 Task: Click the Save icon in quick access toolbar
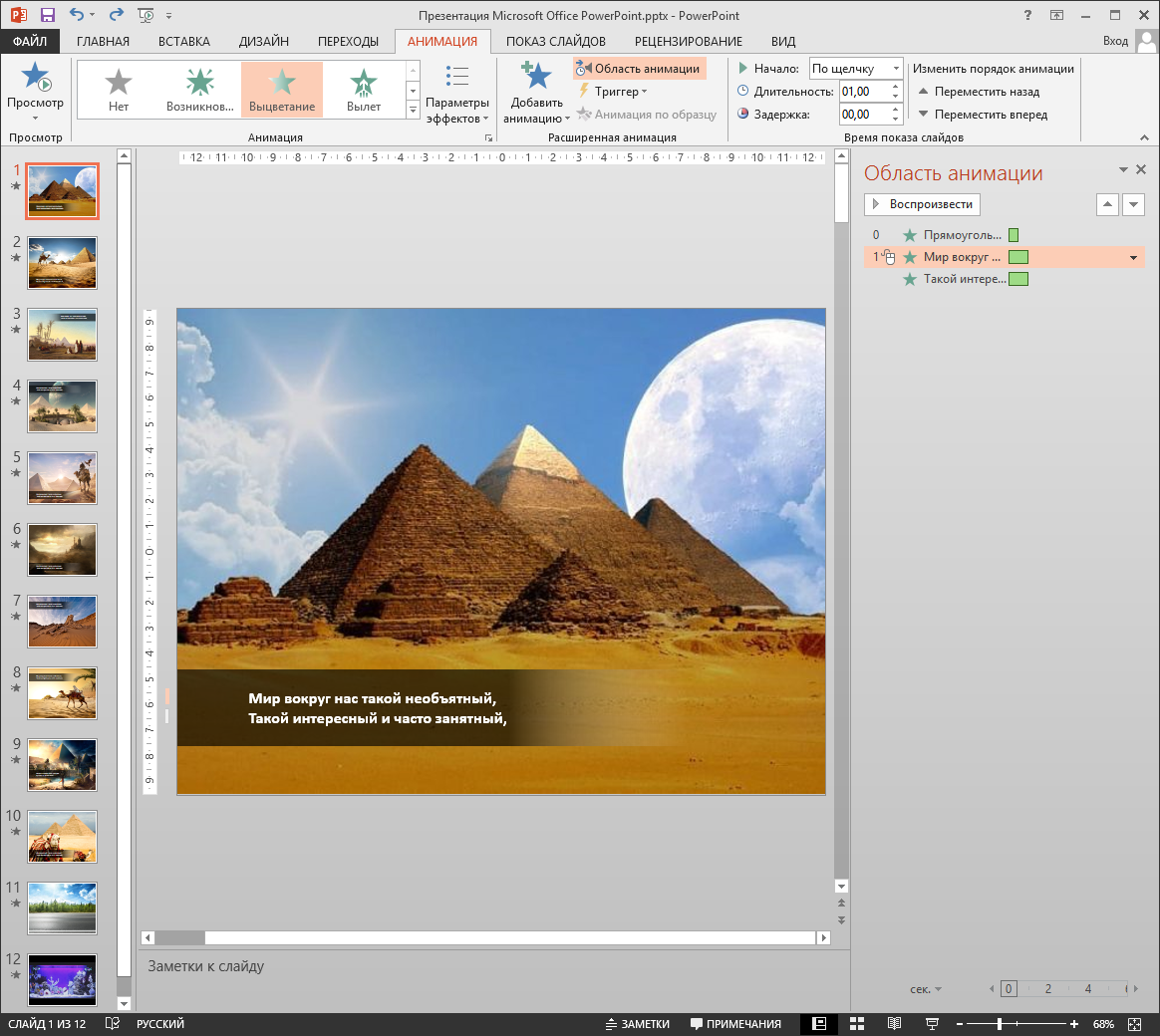pyautogui.click(x=48, y=15)
